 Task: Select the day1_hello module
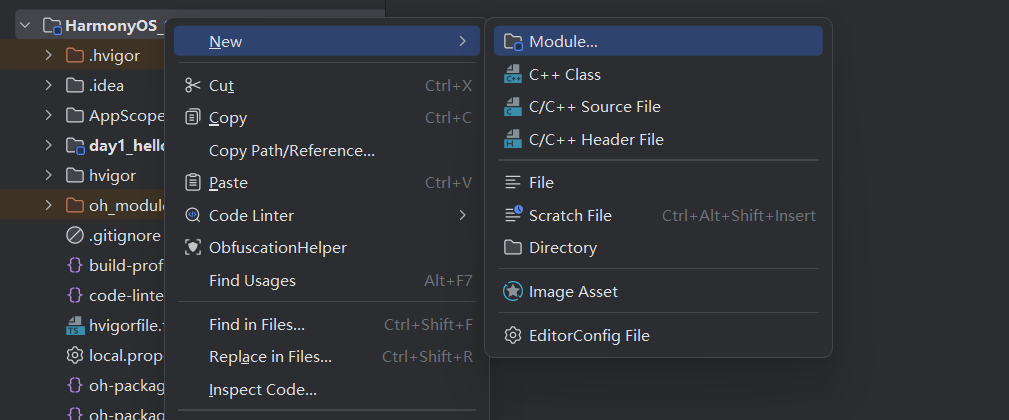pos(82,145)
